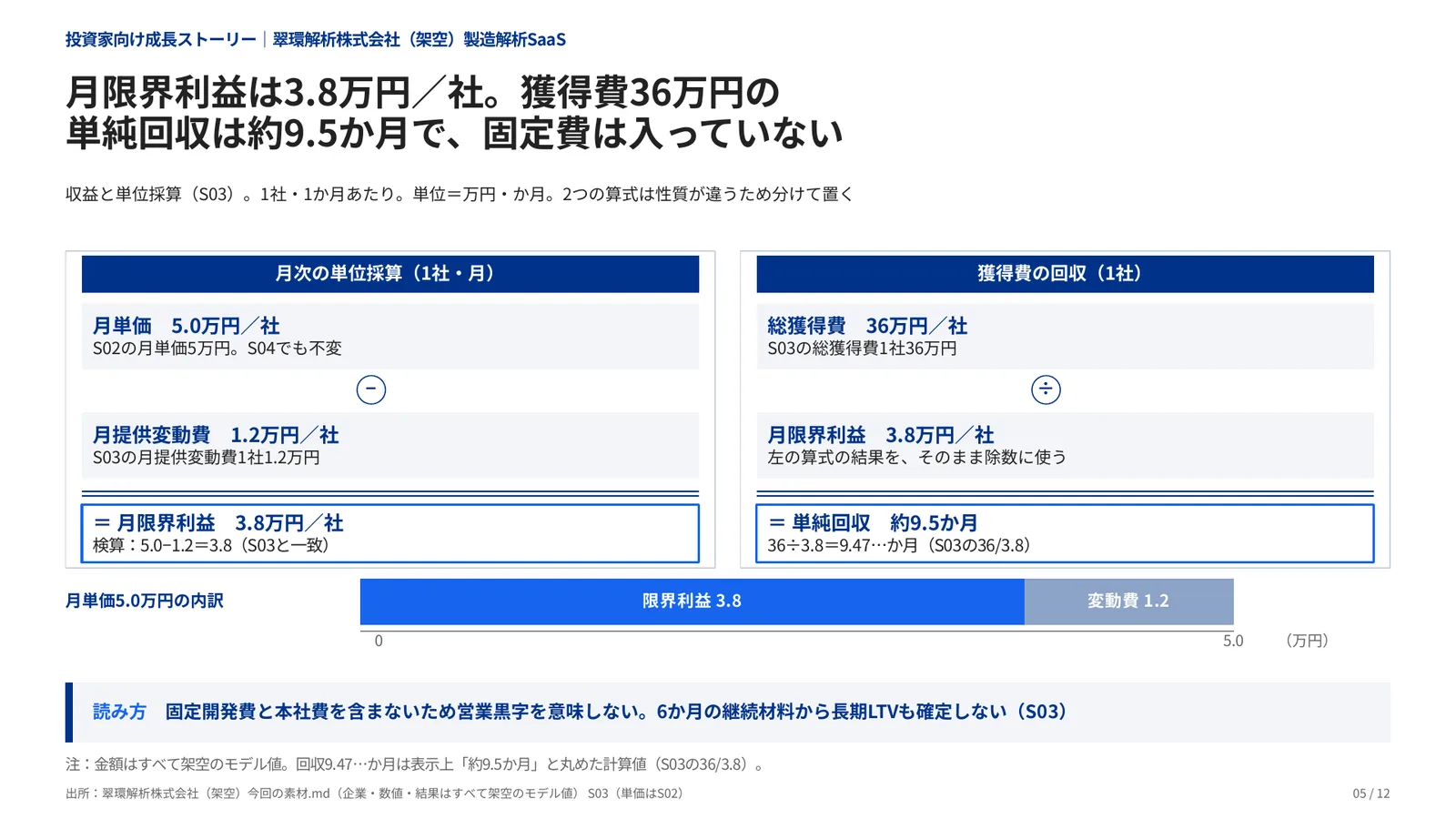Click the company name '翠環解析株式会社（架空）製造解析SaaS'

tap(420, 39)
